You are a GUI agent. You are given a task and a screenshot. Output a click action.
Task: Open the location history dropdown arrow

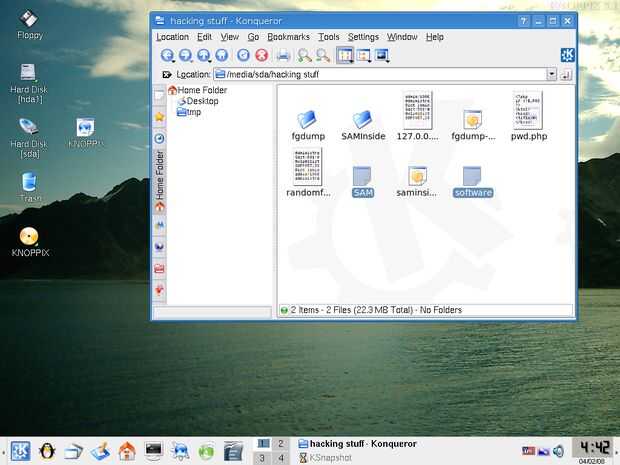pyautogui.click(x=552, y=74)
